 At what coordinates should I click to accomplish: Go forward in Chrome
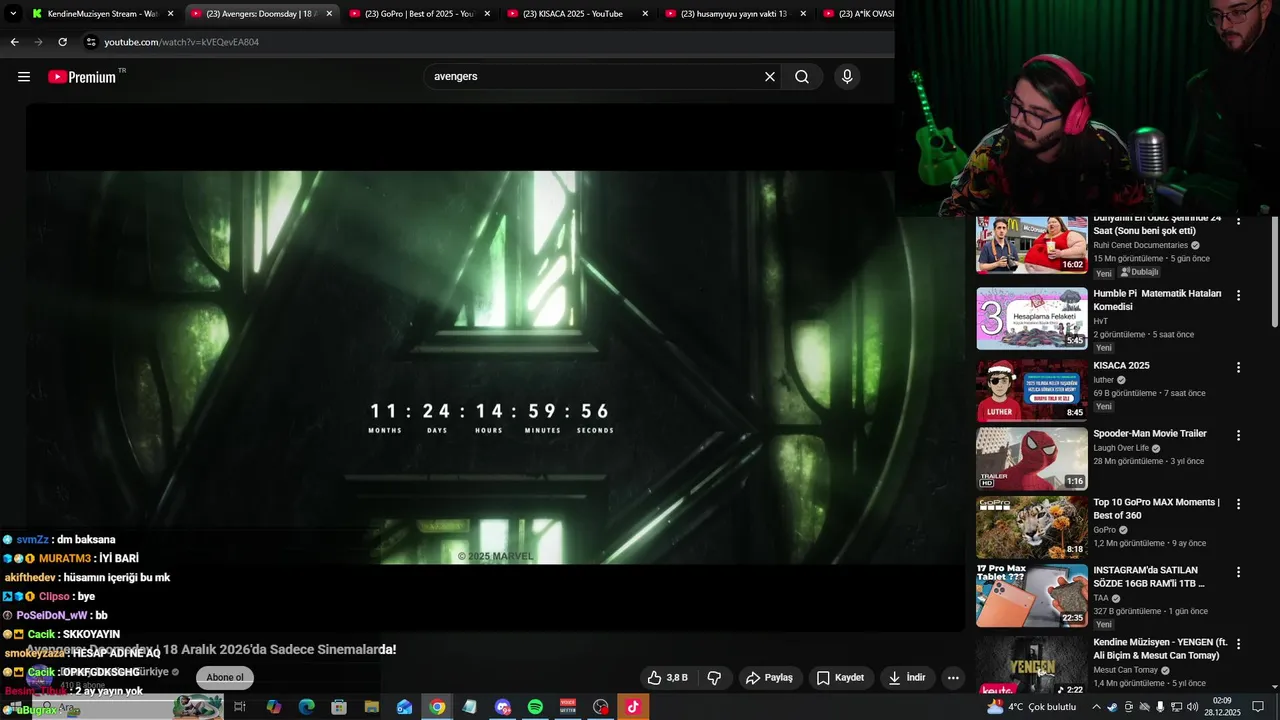click(x=38, y=42)
